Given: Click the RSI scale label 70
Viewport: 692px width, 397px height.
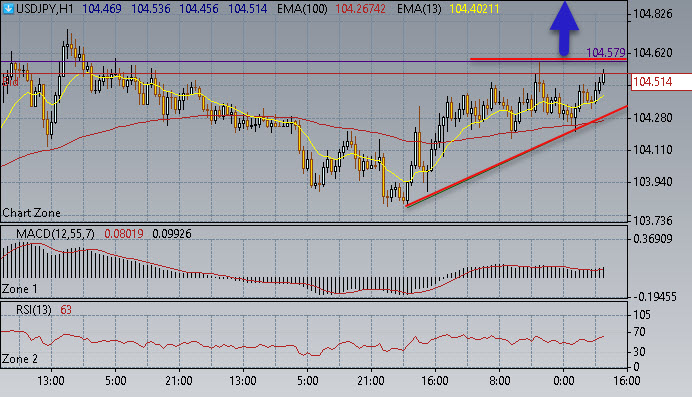Looking at the screenshot, I should click(x=639, y=332).
